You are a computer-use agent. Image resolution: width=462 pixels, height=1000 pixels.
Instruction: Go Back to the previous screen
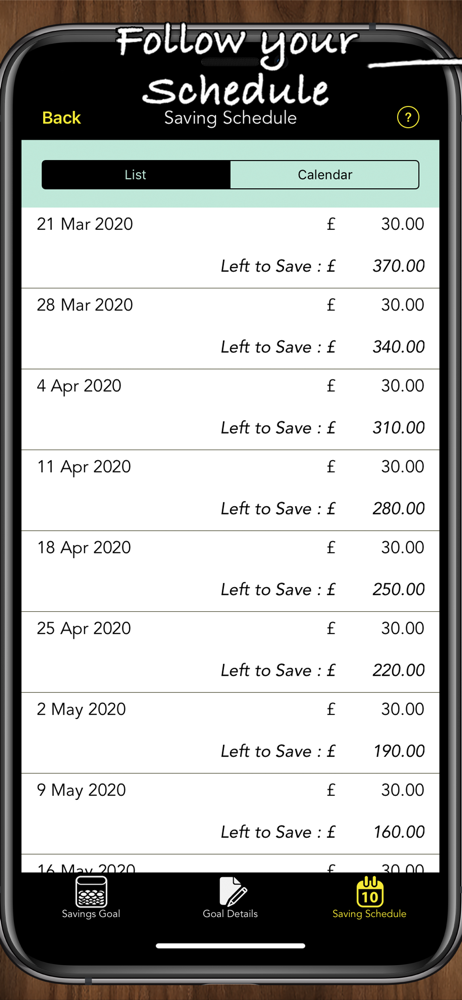pos(61,118)
